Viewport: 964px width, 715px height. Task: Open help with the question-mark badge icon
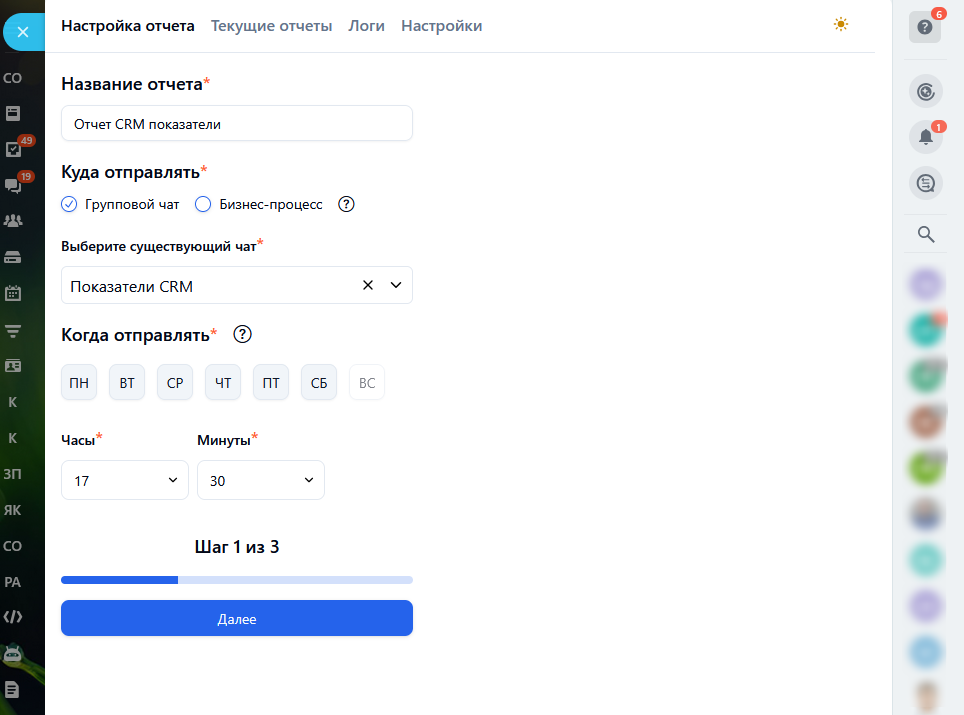tap(925, 27)
